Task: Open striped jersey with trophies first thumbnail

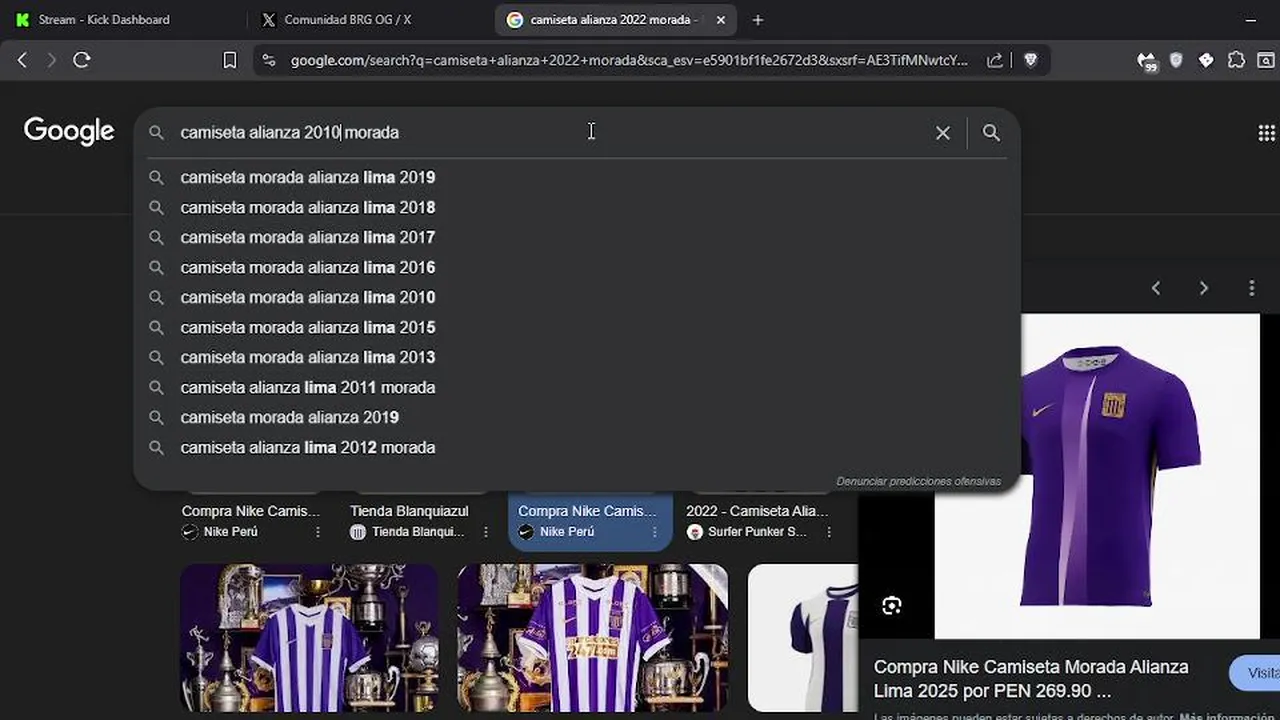Action: point(309,638)
